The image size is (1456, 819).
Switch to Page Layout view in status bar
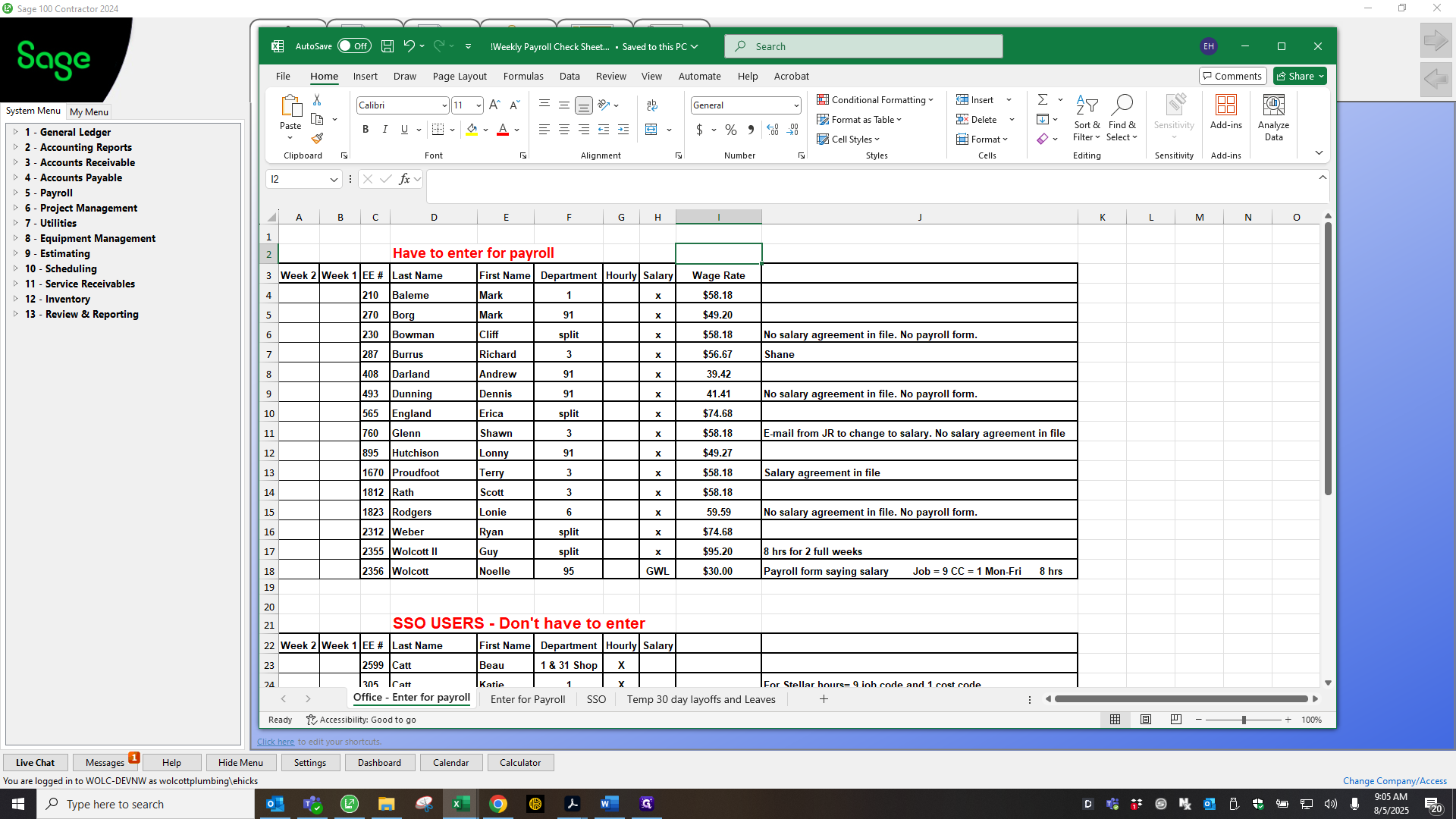(x=1146, y=720)
